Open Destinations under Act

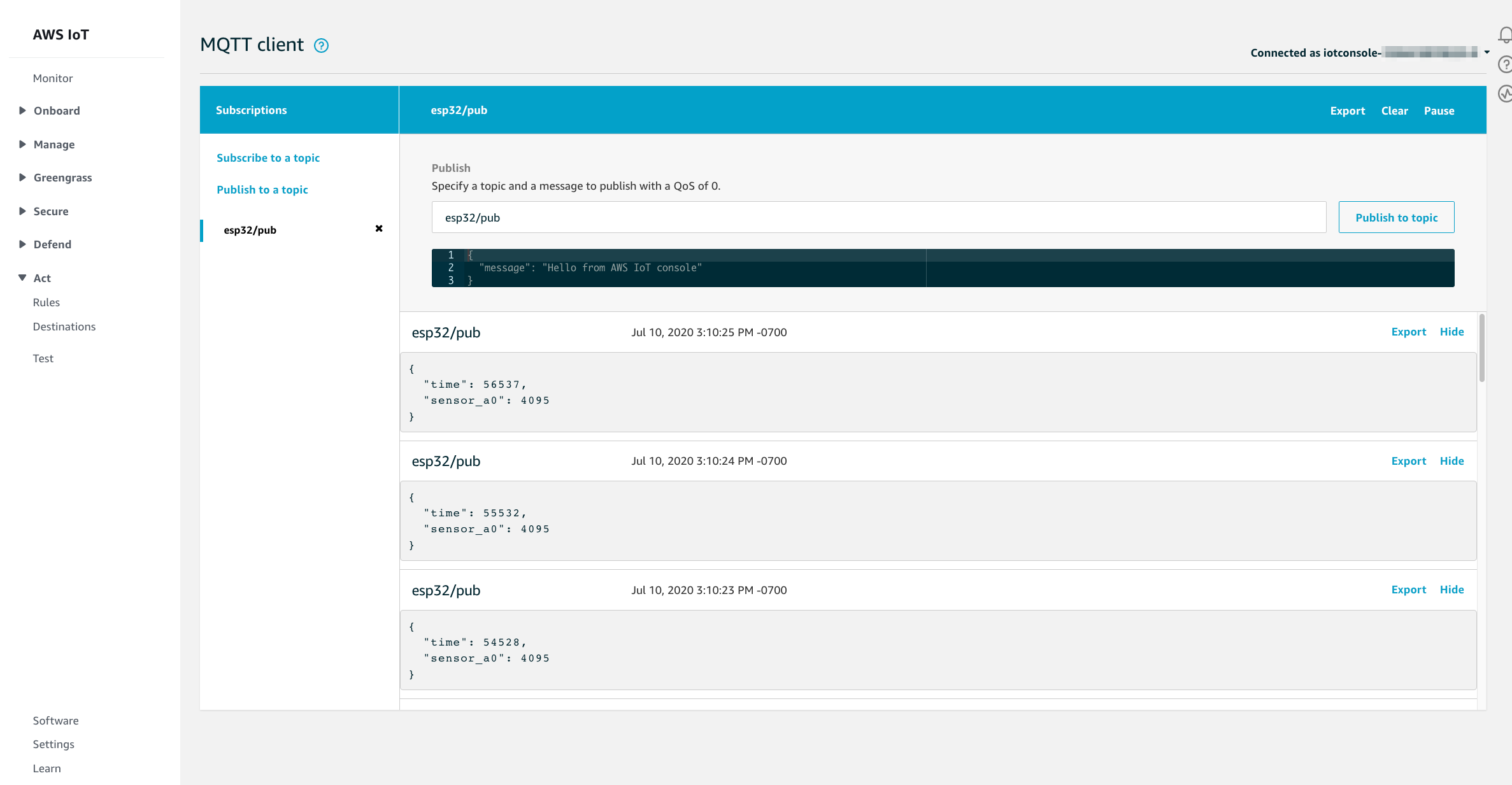click(64, 327)
